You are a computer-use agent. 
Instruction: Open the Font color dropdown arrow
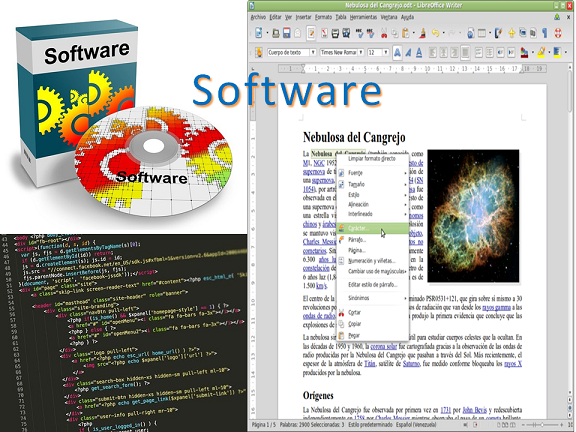533,53
